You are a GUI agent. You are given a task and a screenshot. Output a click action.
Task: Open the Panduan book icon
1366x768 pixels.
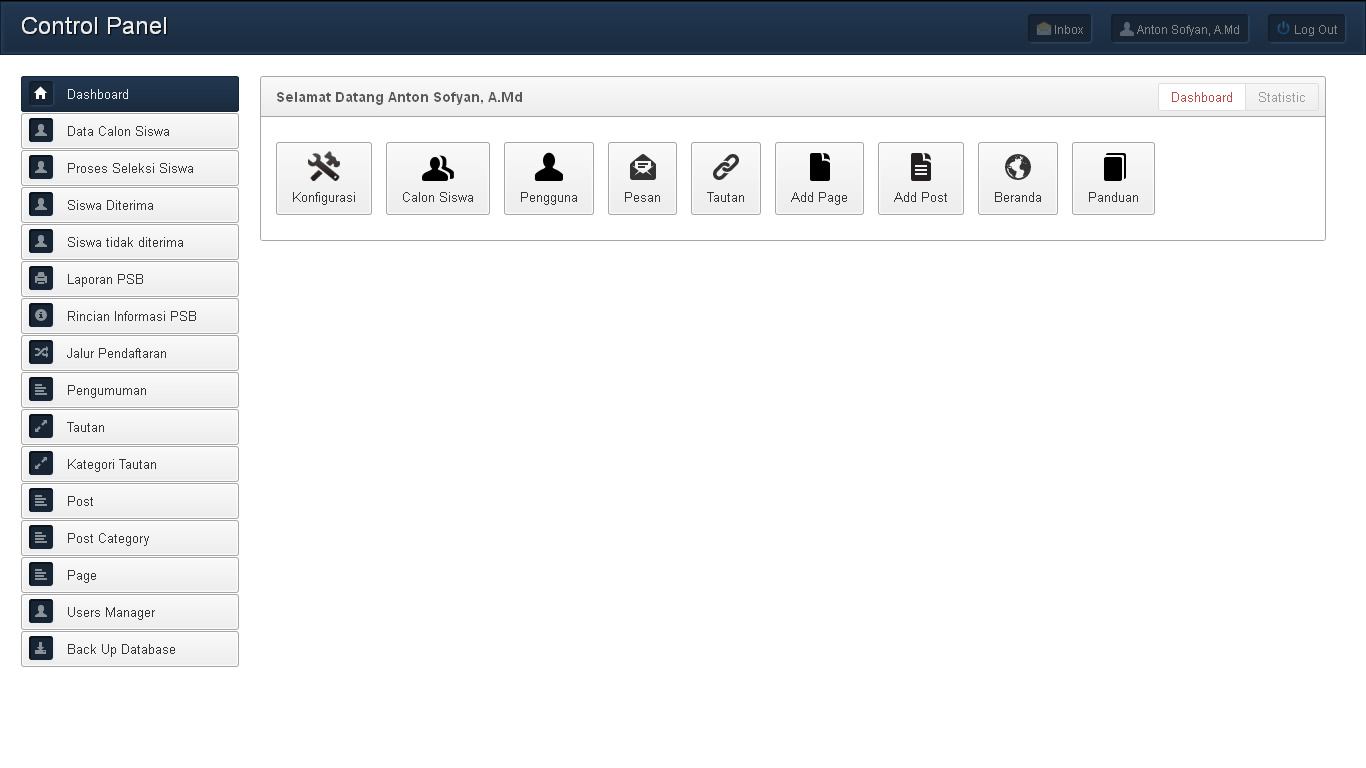pos(1113,167)
